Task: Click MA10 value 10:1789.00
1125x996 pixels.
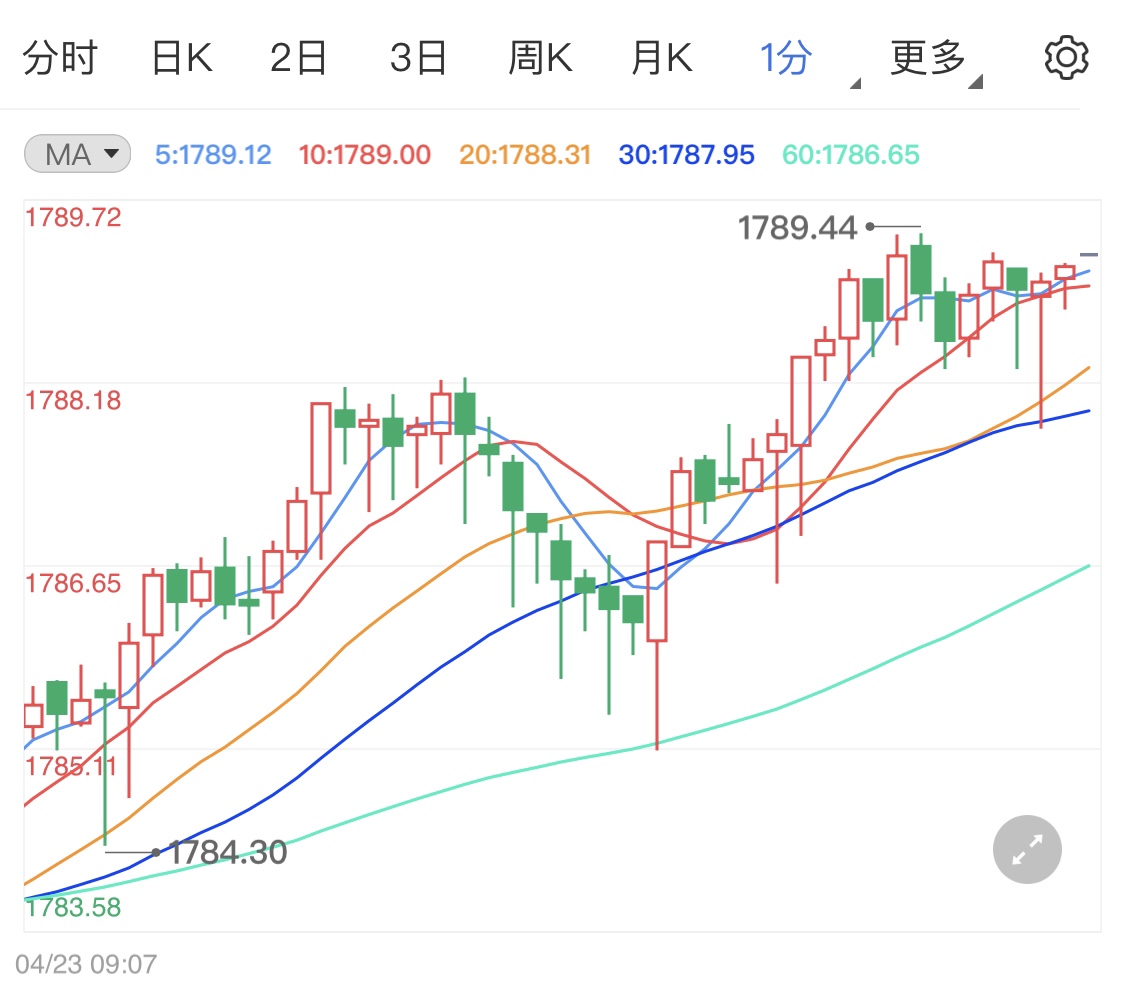Action: (364, 154)
